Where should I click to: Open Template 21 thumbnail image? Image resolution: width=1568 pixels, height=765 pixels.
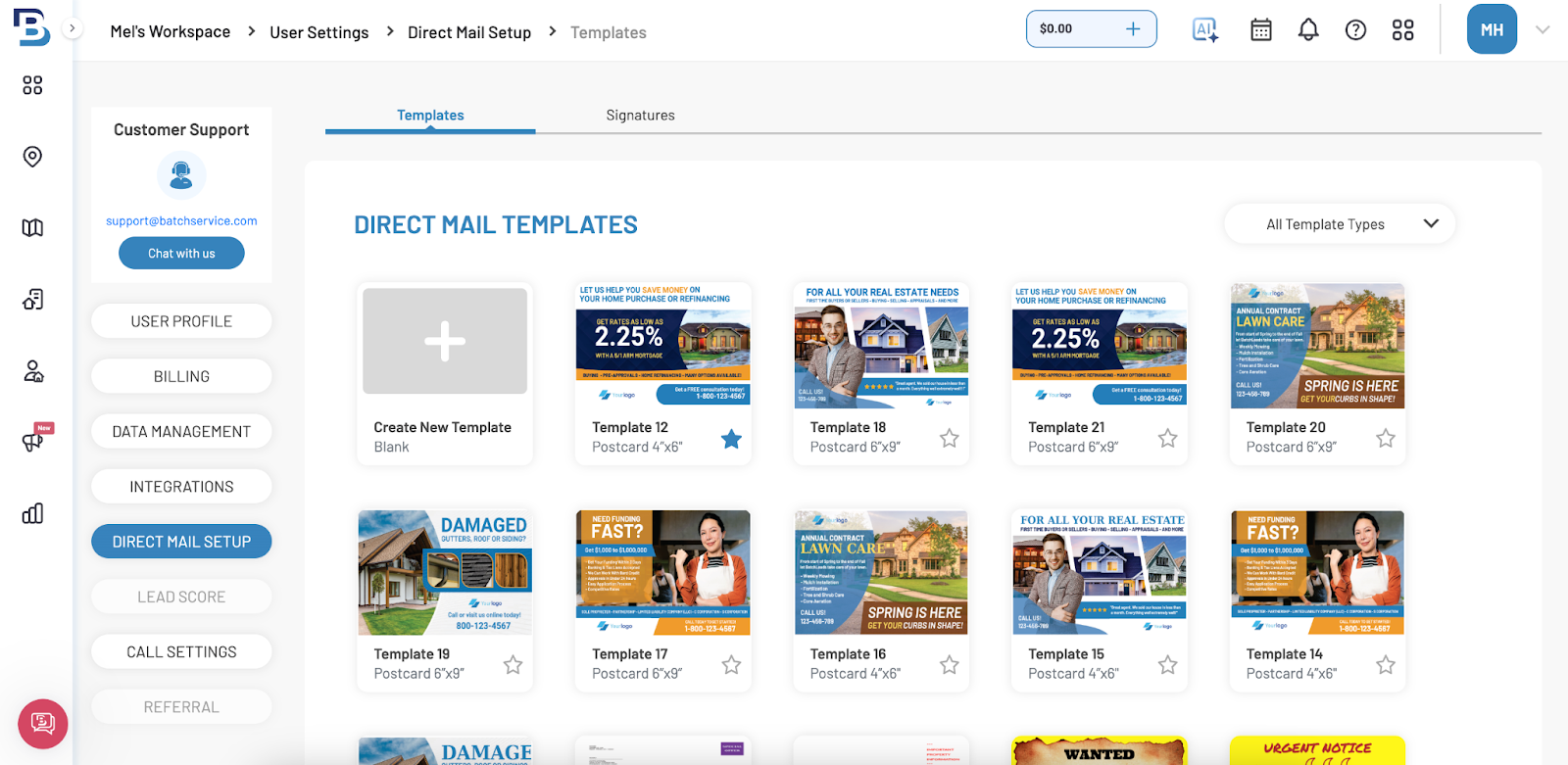click(1100, 346)
